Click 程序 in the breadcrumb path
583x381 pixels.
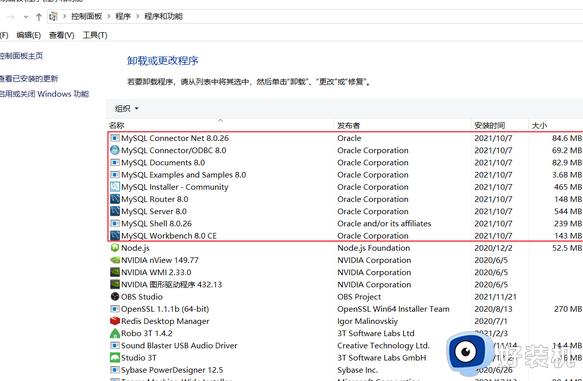pos(123,16)
